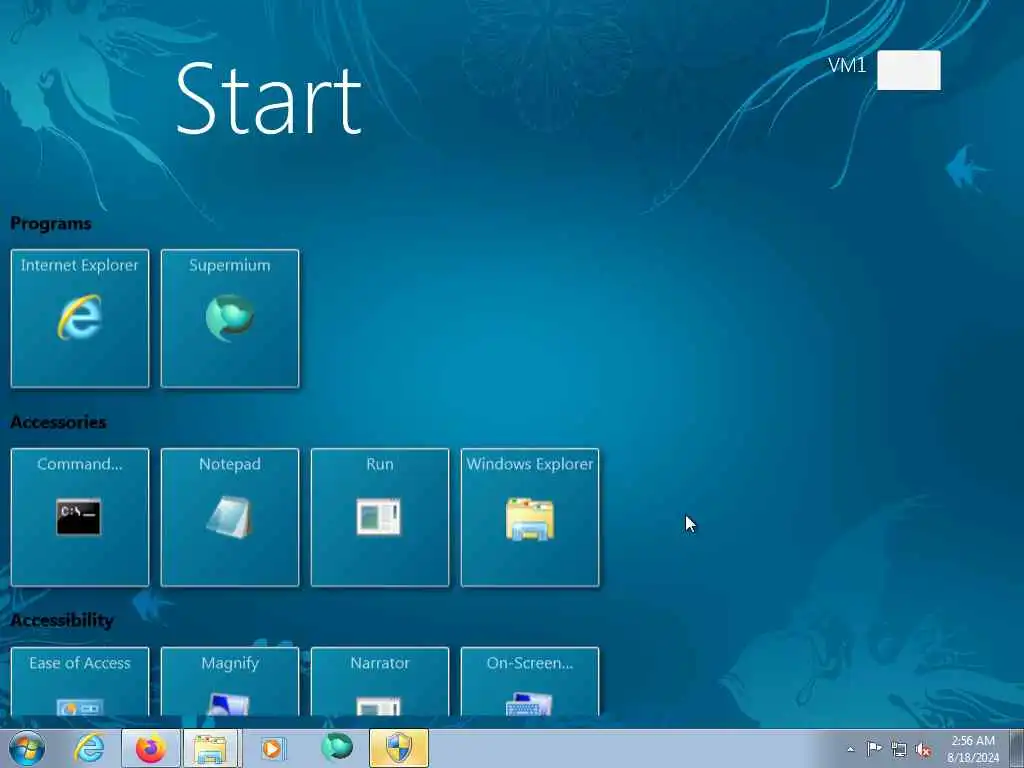This screenshot has width=1024, height=768.
Task: Launch Windows Media Player from taskbar
Action: [274, 748]
